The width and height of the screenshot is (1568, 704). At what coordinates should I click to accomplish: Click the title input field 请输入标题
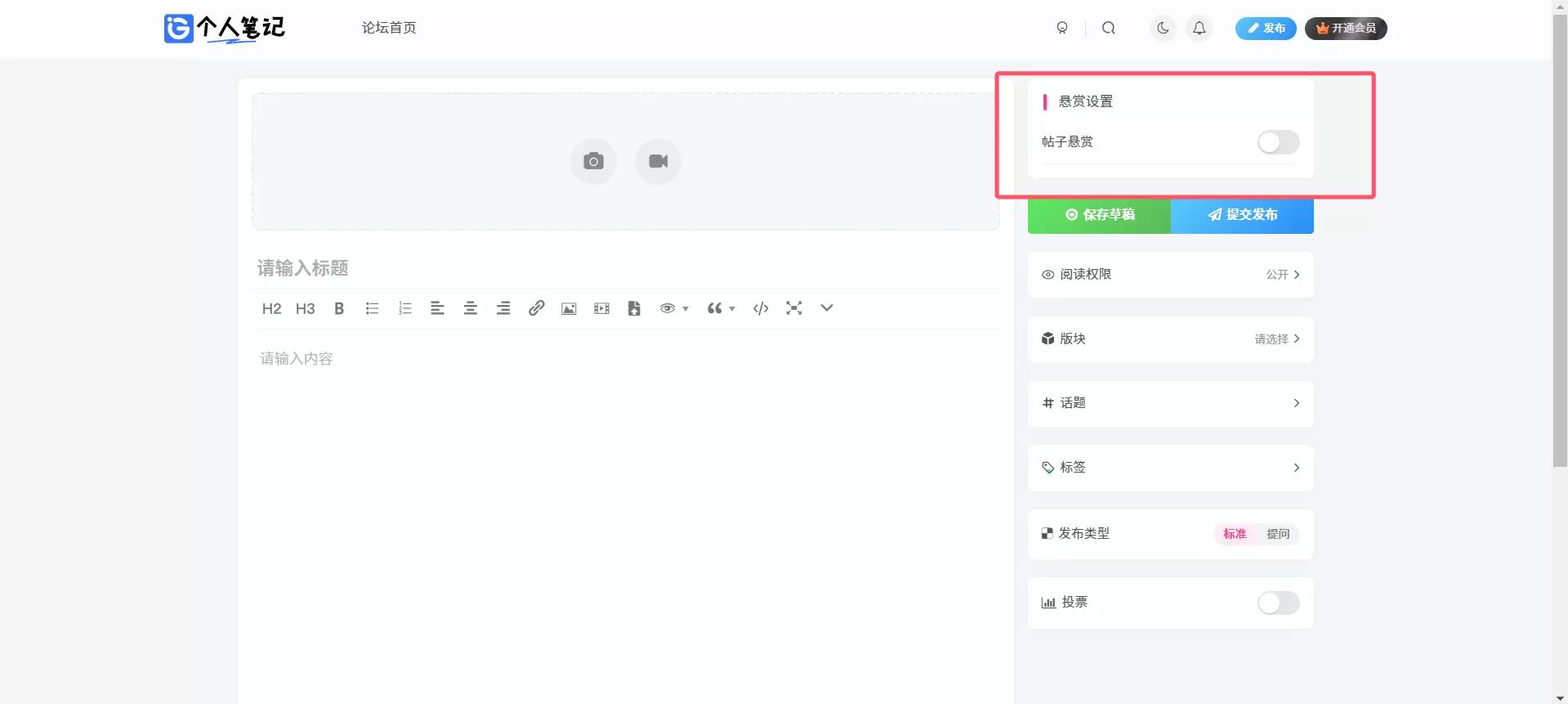click(626, 268)
